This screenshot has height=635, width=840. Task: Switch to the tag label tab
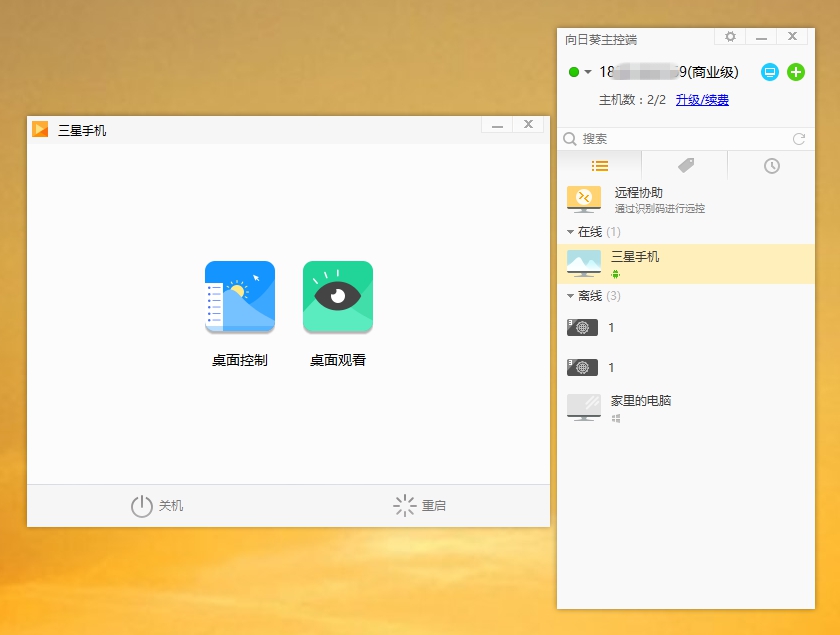(x=685, y=166)
